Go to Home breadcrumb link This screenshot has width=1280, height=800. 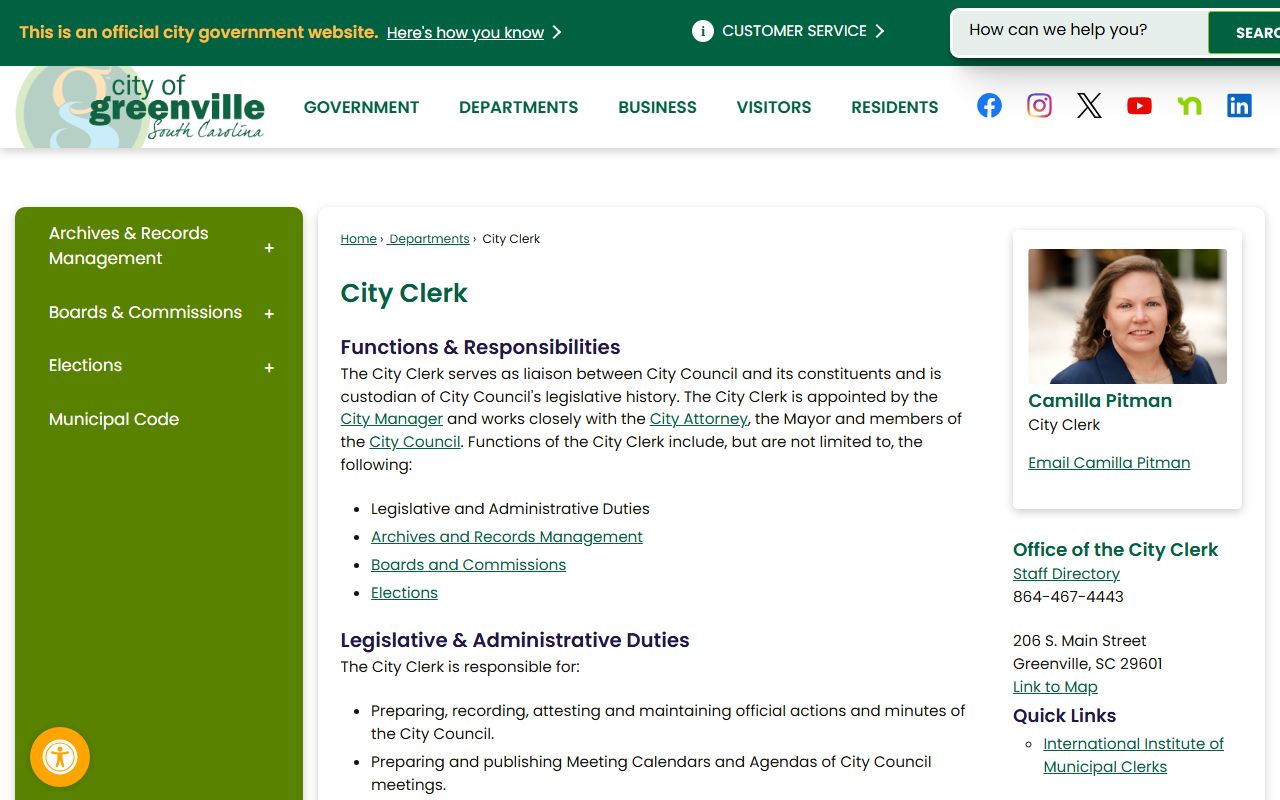pyautogui.click(x=358, y=239)
